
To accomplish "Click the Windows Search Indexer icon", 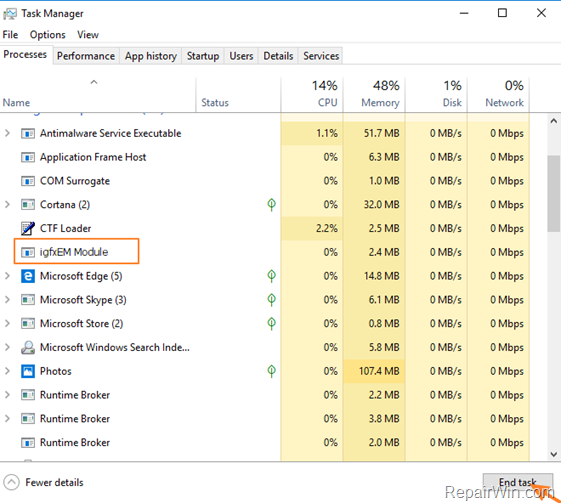I will (x=28, y=347).
